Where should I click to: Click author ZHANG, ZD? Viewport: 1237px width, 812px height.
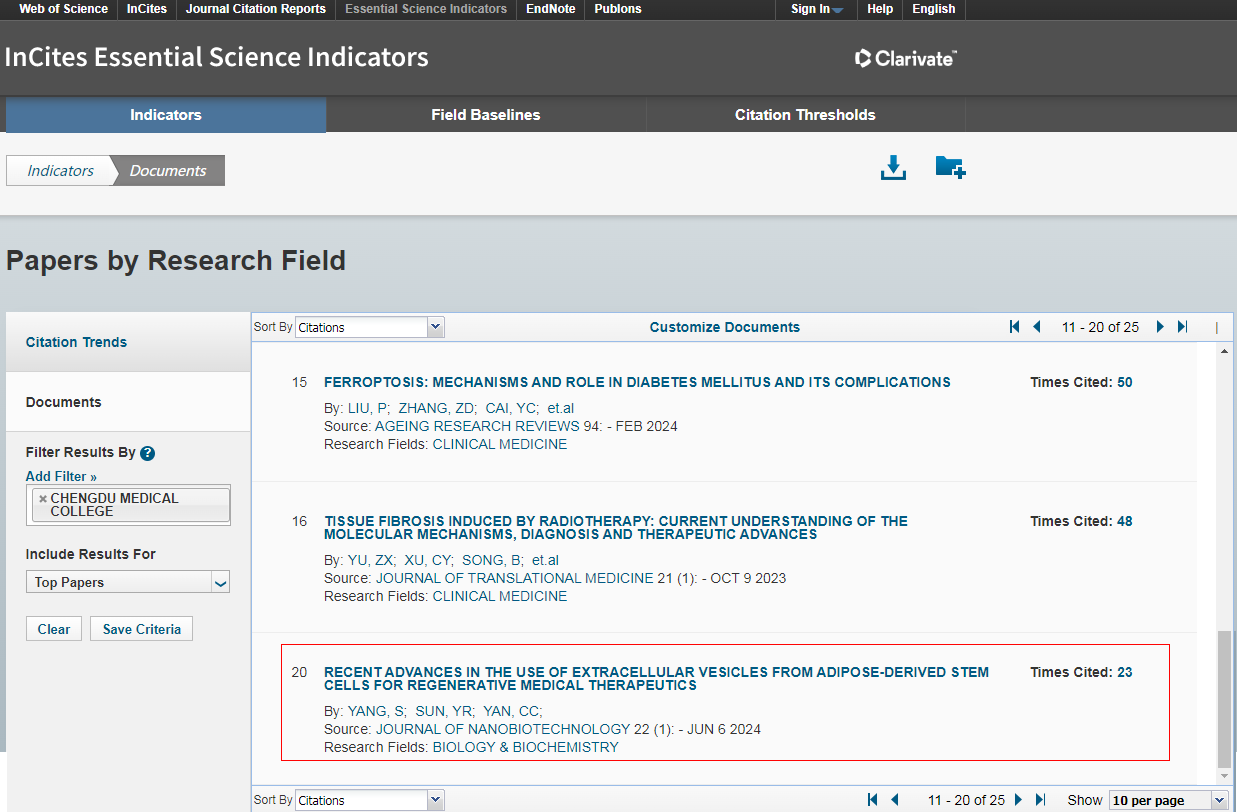coord(437,408)
